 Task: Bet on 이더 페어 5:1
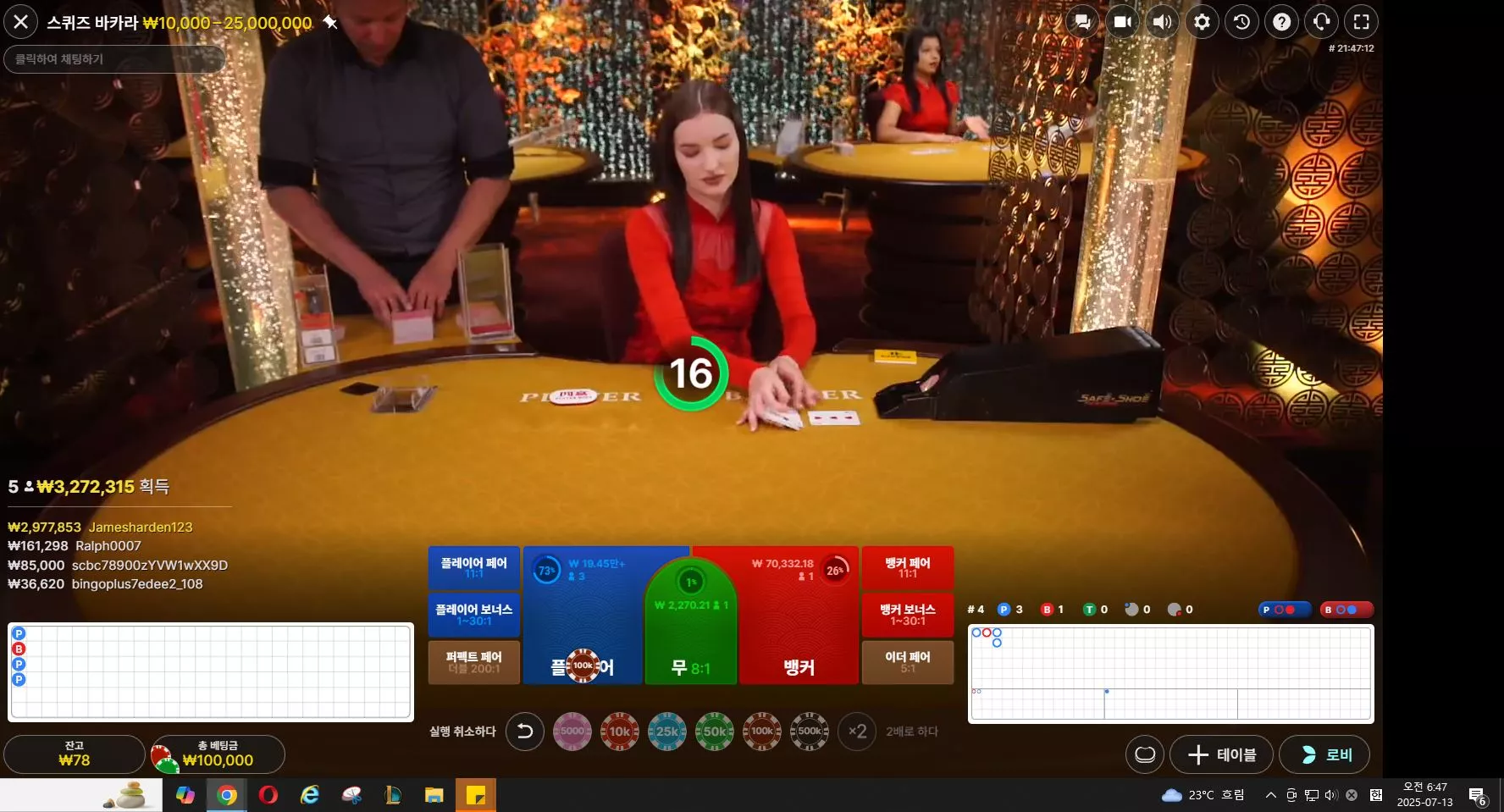tap(907, 662)
